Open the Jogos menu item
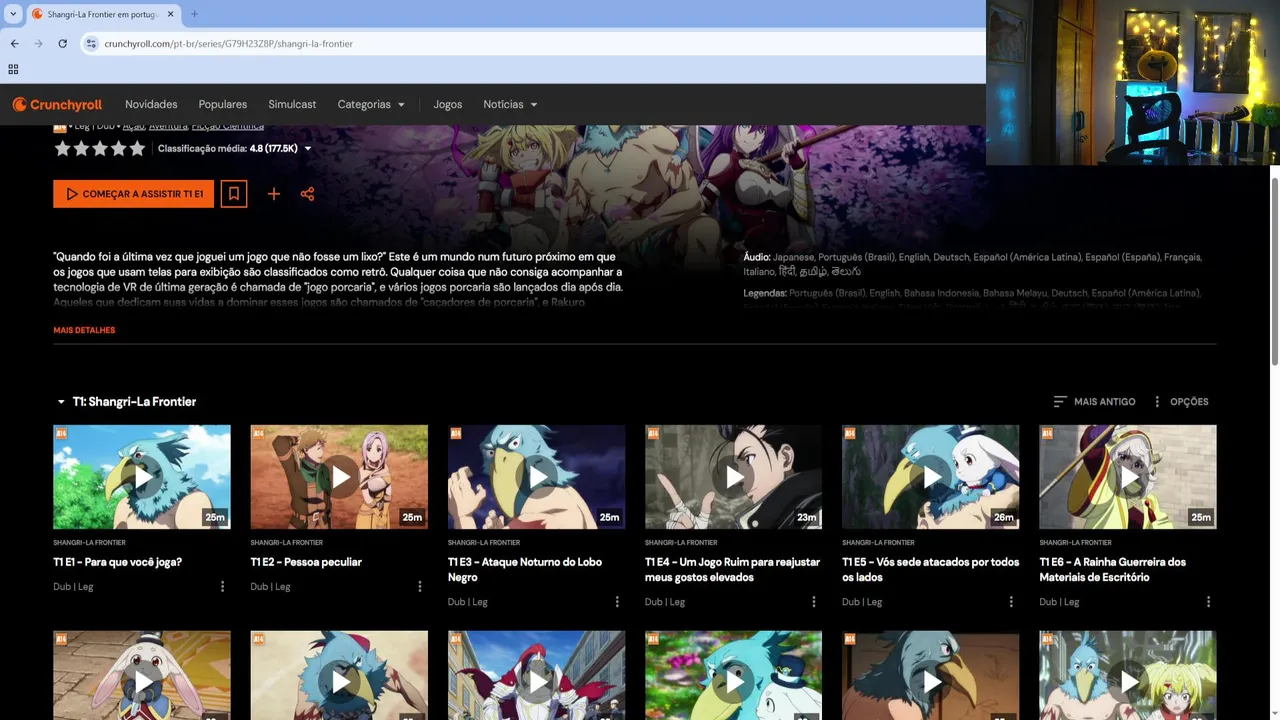This screenshot has width=1280, height=720. [x=448, y=104]
